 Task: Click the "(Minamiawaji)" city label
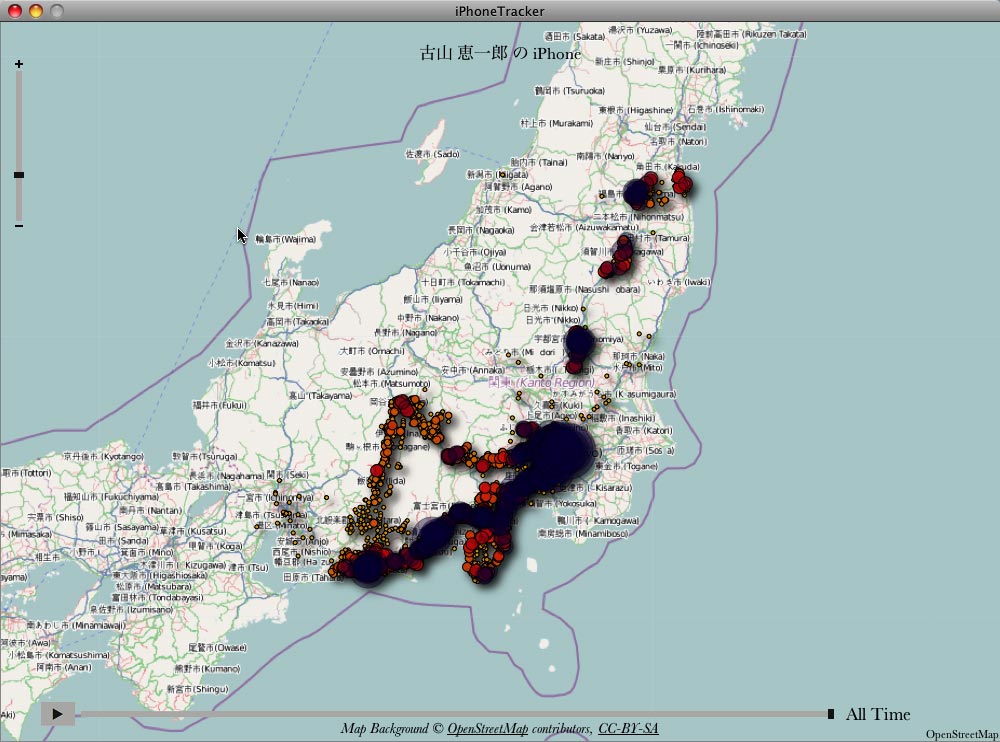click(98, 625)
